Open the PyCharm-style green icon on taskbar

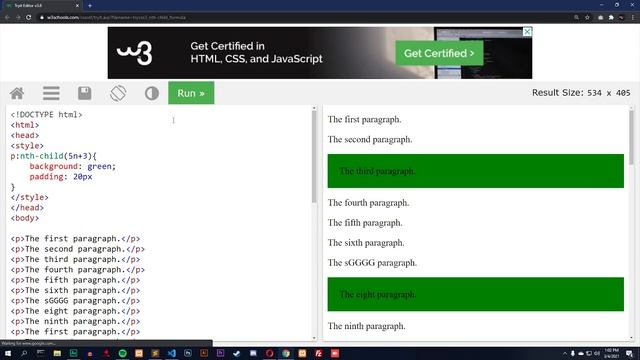73,353
